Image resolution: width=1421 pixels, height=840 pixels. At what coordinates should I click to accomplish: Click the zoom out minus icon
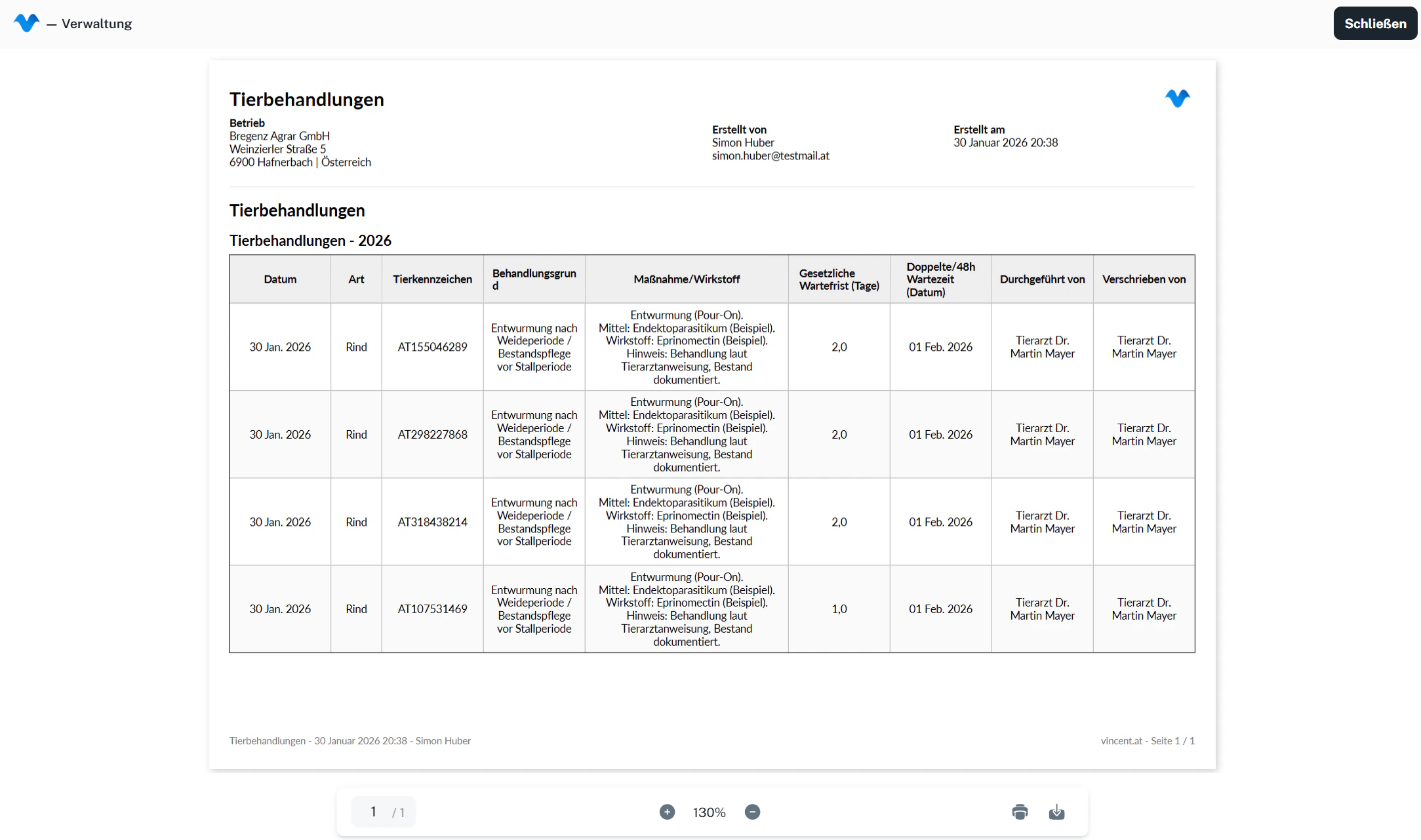(752, 812)
